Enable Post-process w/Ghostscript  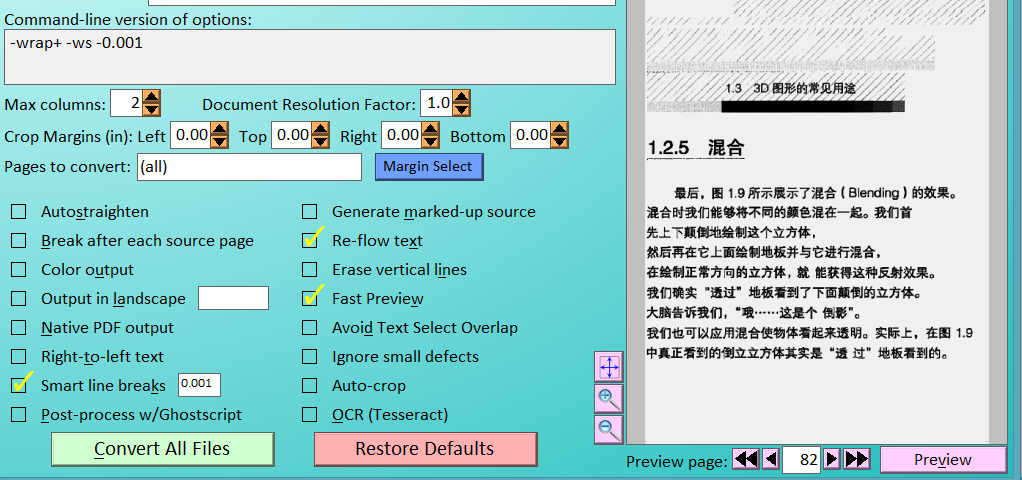click(x=19, y=415)
